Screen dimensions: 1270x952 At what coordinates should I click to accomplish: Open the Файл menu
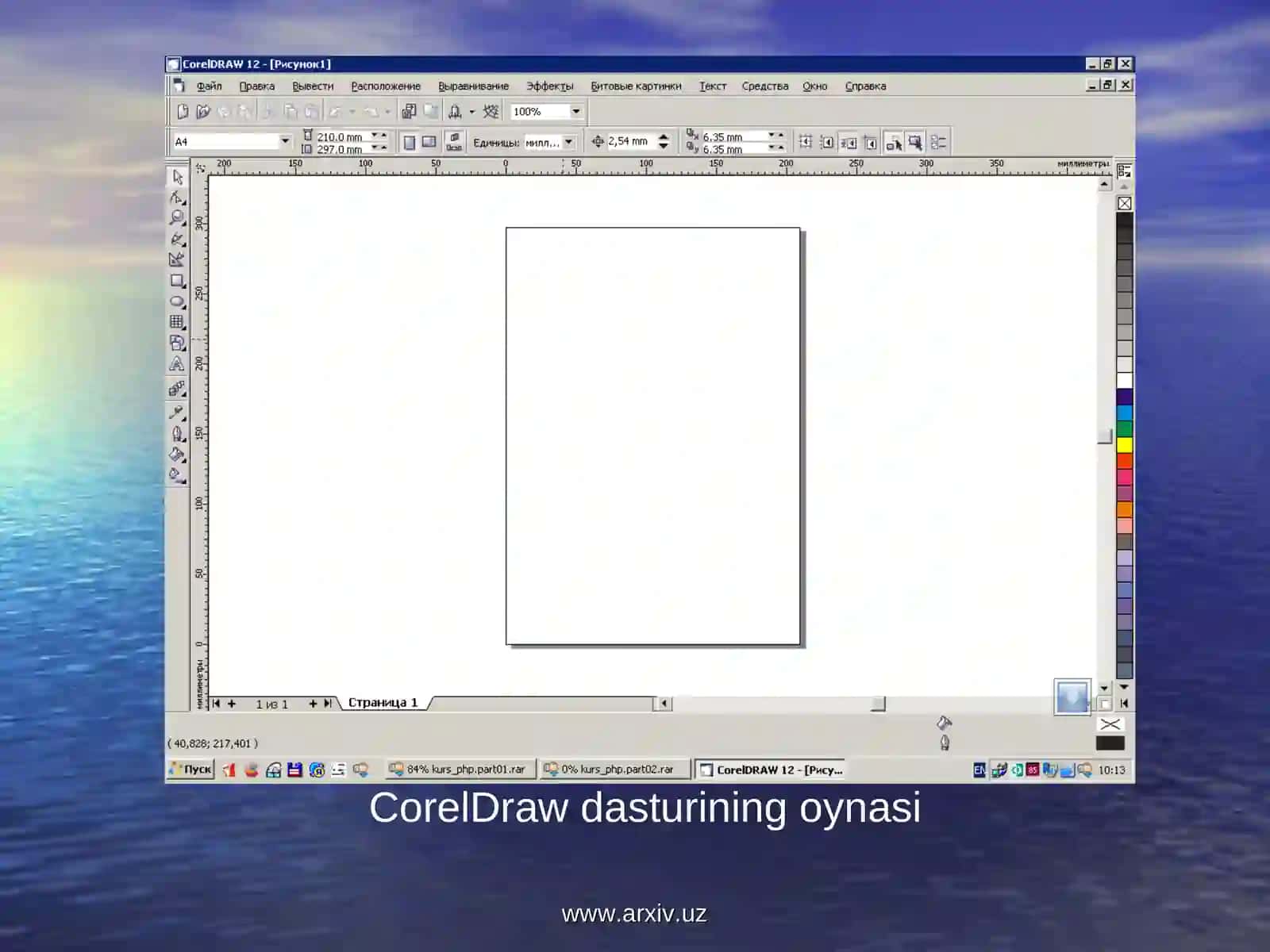coord(209,86)
